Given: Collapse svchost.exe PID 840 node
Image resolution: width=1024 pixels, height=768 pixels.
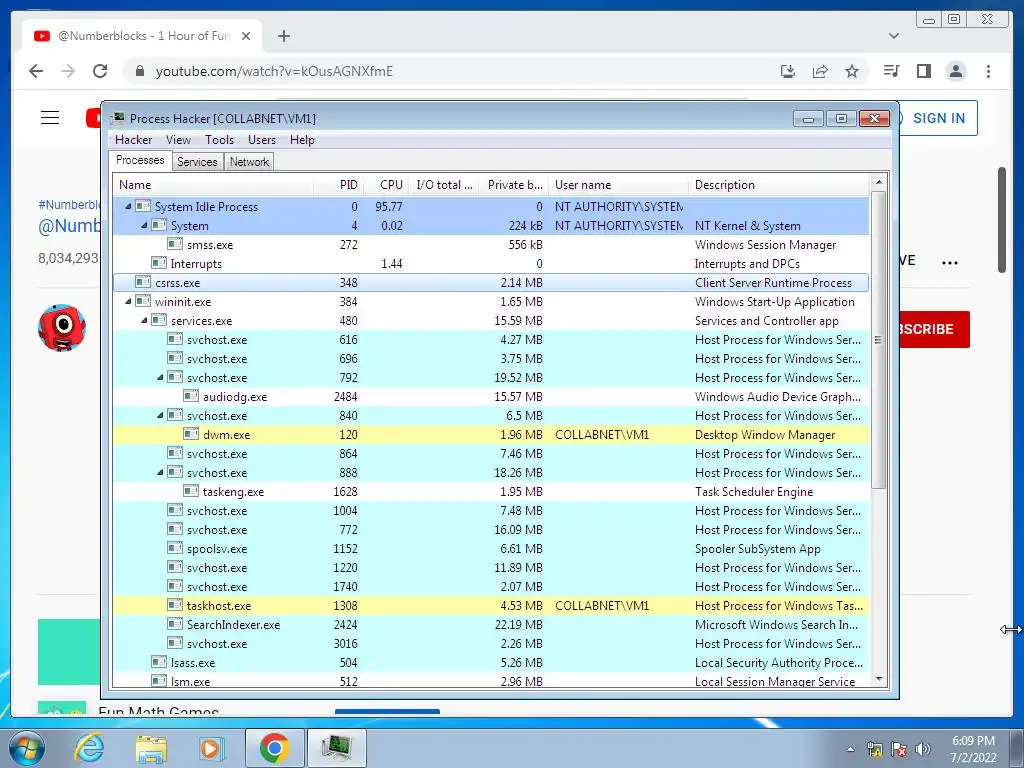Looking at the screenshot, I should click(x=160, y=415).
